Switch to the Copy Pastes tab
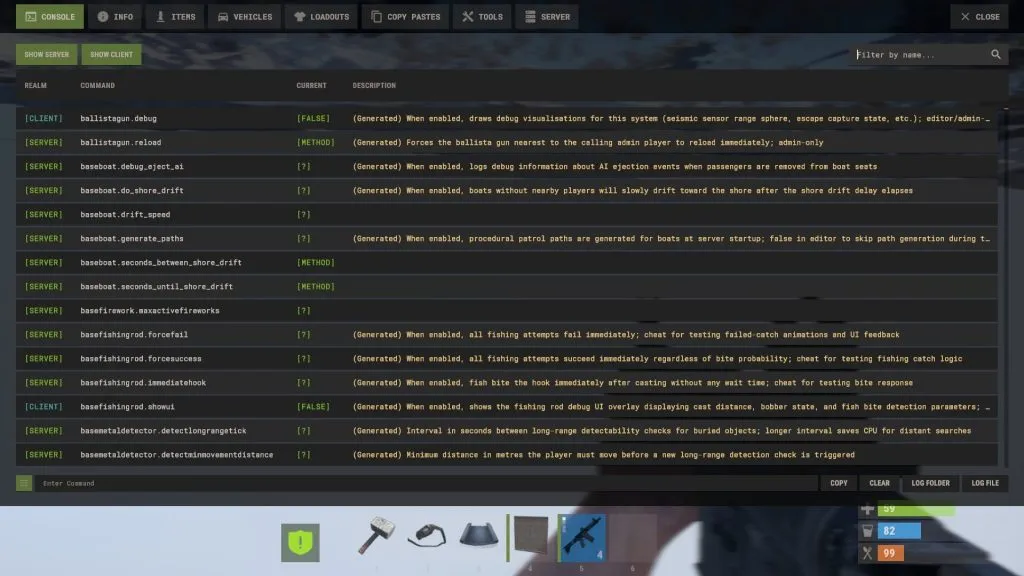 coord(405,17)
